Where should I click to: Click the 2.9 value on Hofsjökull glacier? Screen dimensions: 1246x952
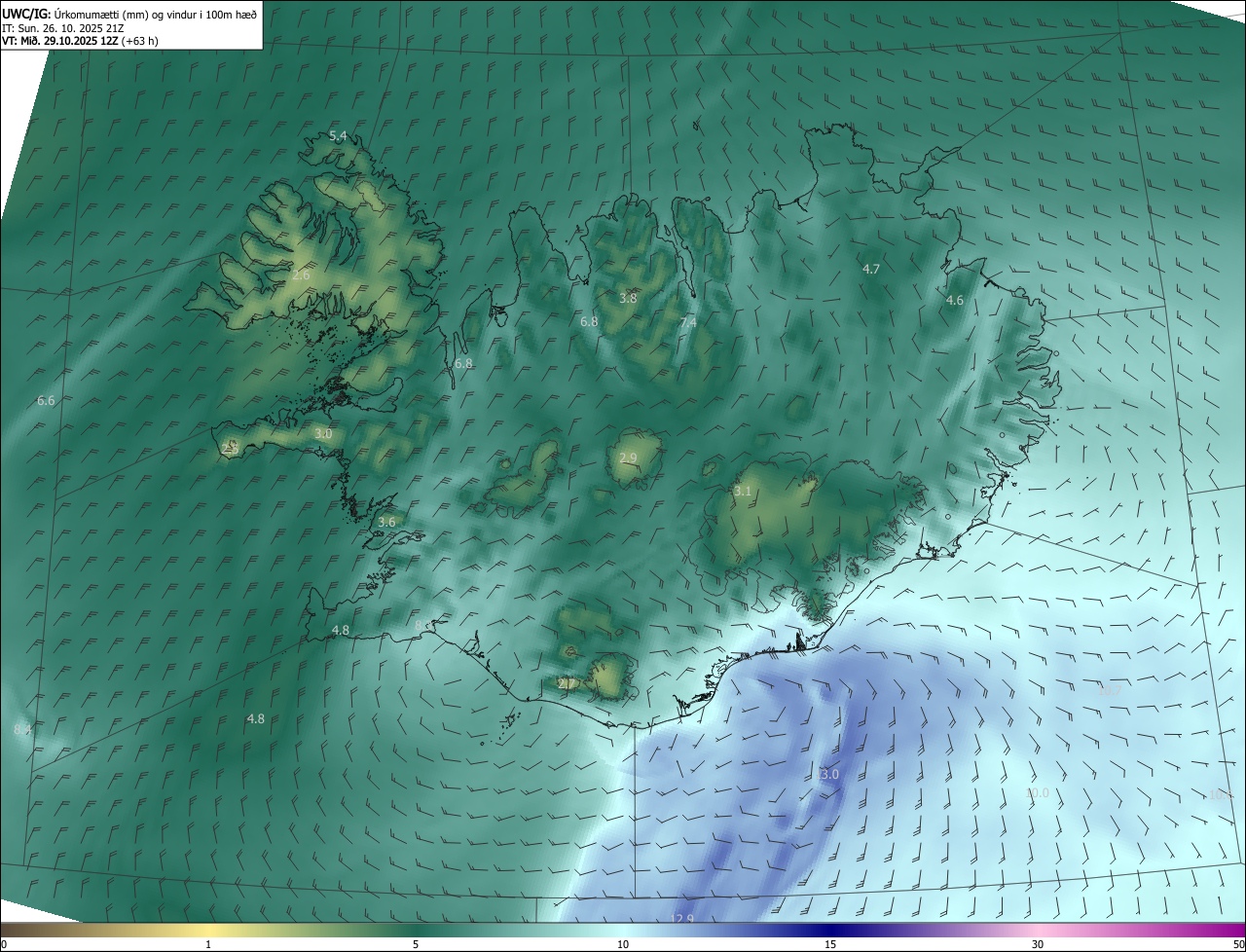pos(628,458)
